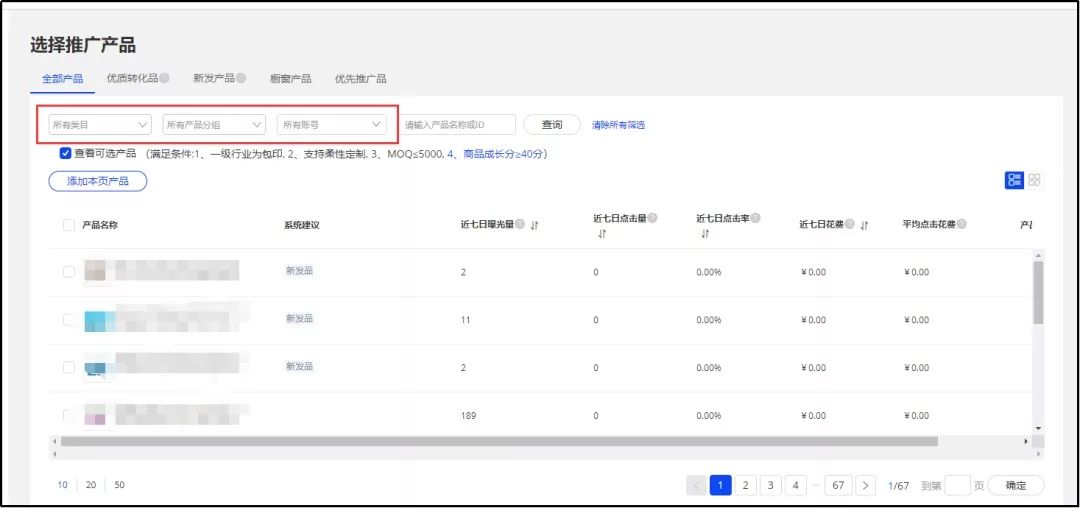Open the 所有账号 dropdown
Viewport: 1080px width, 508px height.
[x=331, y=125]
